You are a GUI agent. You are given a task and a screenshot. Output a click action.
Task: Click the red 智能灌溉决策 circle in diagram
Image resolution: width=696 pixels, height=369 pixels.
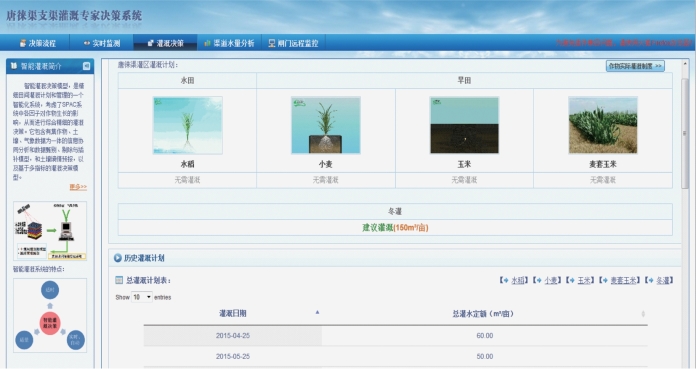(50, 323)
